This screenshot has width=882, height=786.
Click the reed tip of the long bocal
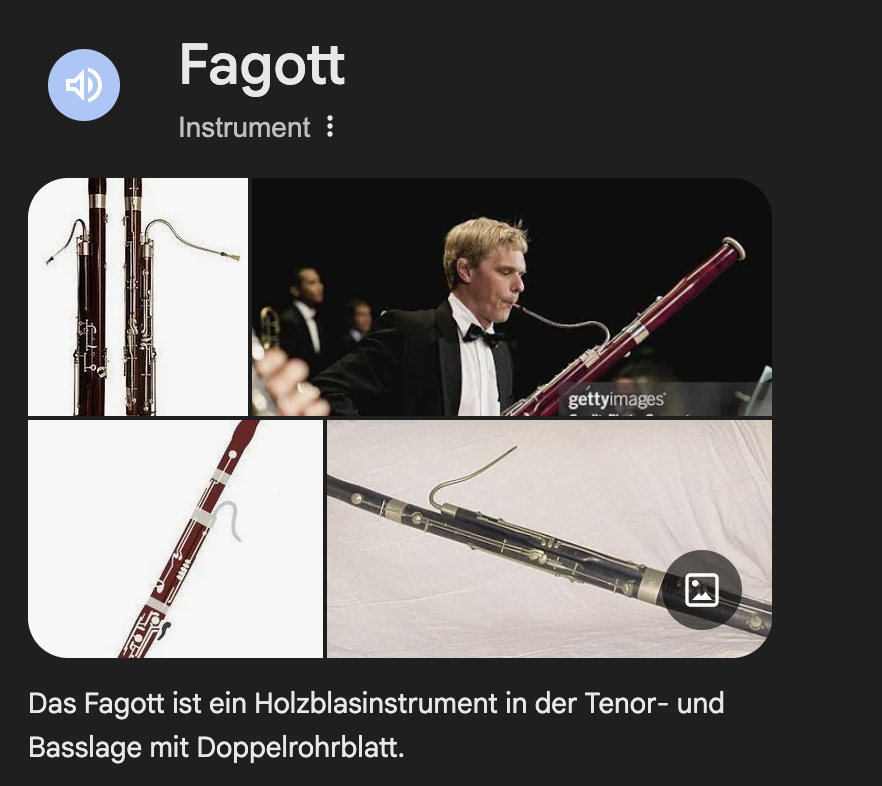pyautogui.click(x=231, y=257)
